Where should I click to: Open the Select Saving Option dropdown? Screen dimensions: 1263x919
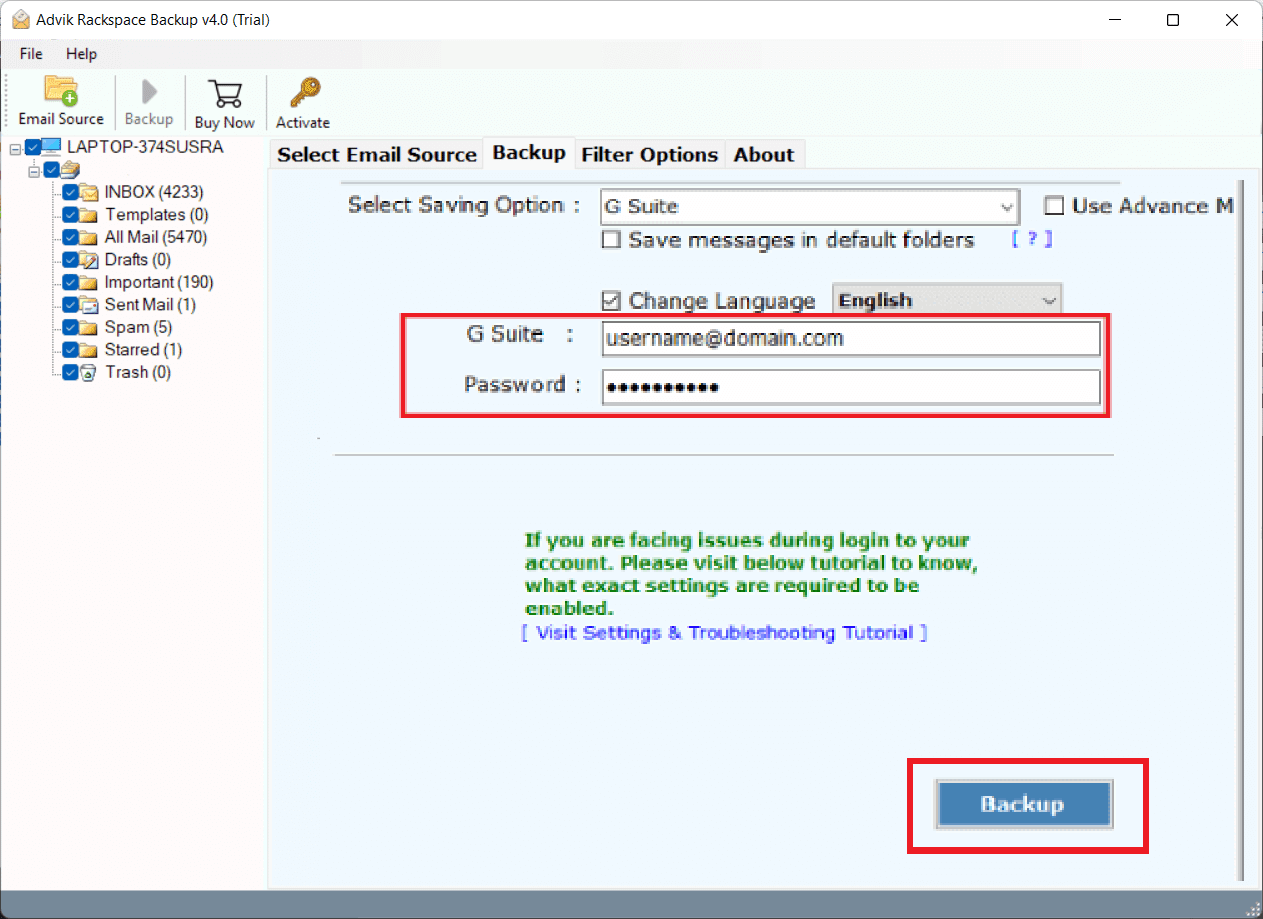(x=1008, y=207)
